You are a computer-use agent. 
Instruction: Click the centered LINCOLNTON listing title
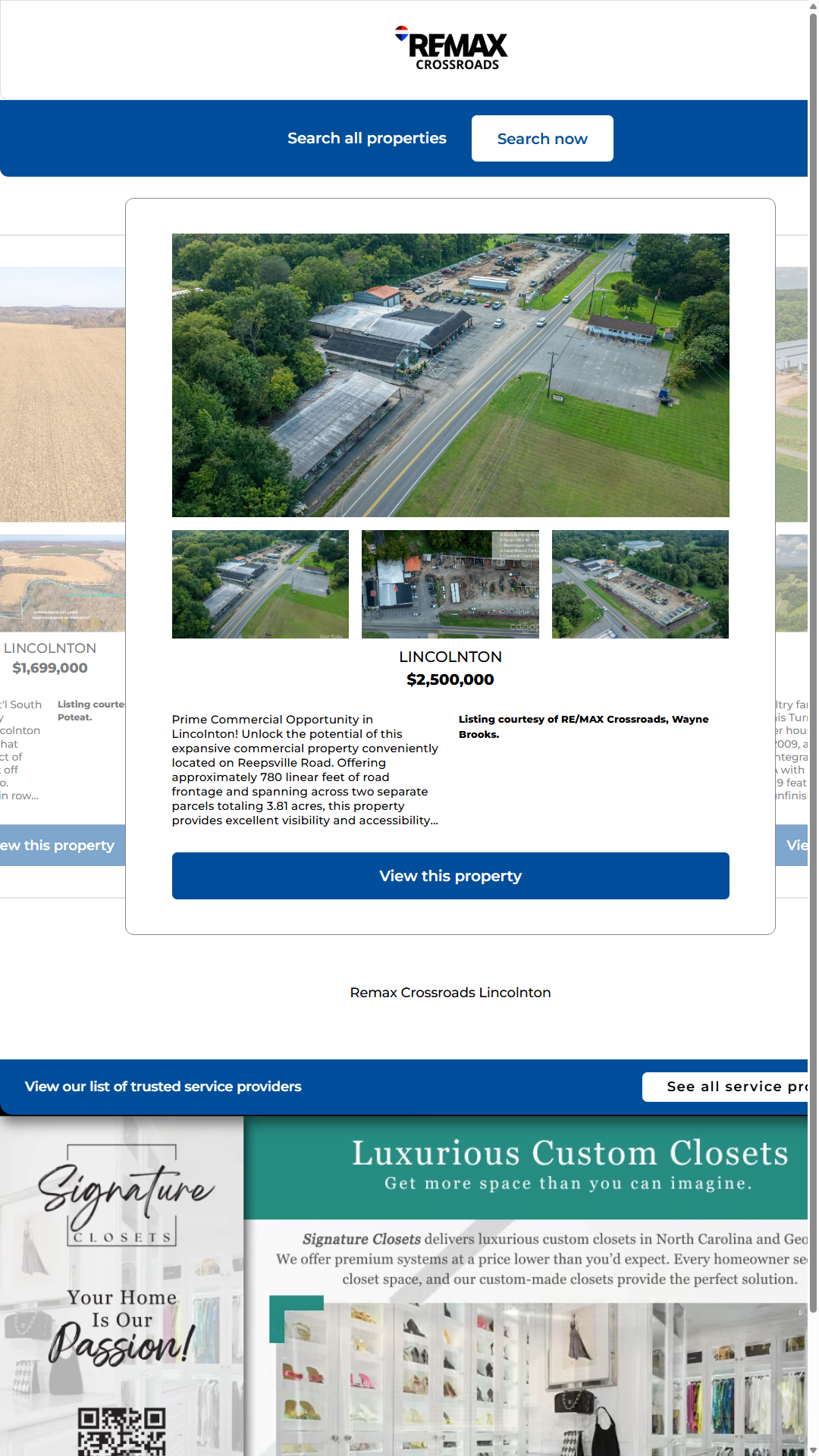pyautogui.click(x=450, y=657)
